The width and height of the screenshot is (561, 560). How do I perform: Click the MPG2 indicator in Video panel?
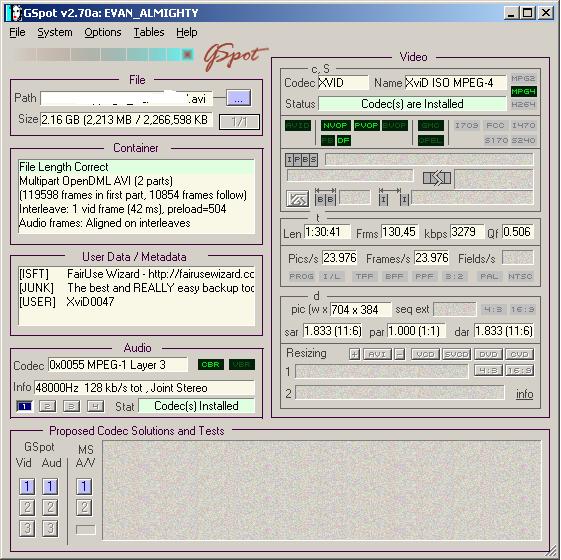click(523, 78)
